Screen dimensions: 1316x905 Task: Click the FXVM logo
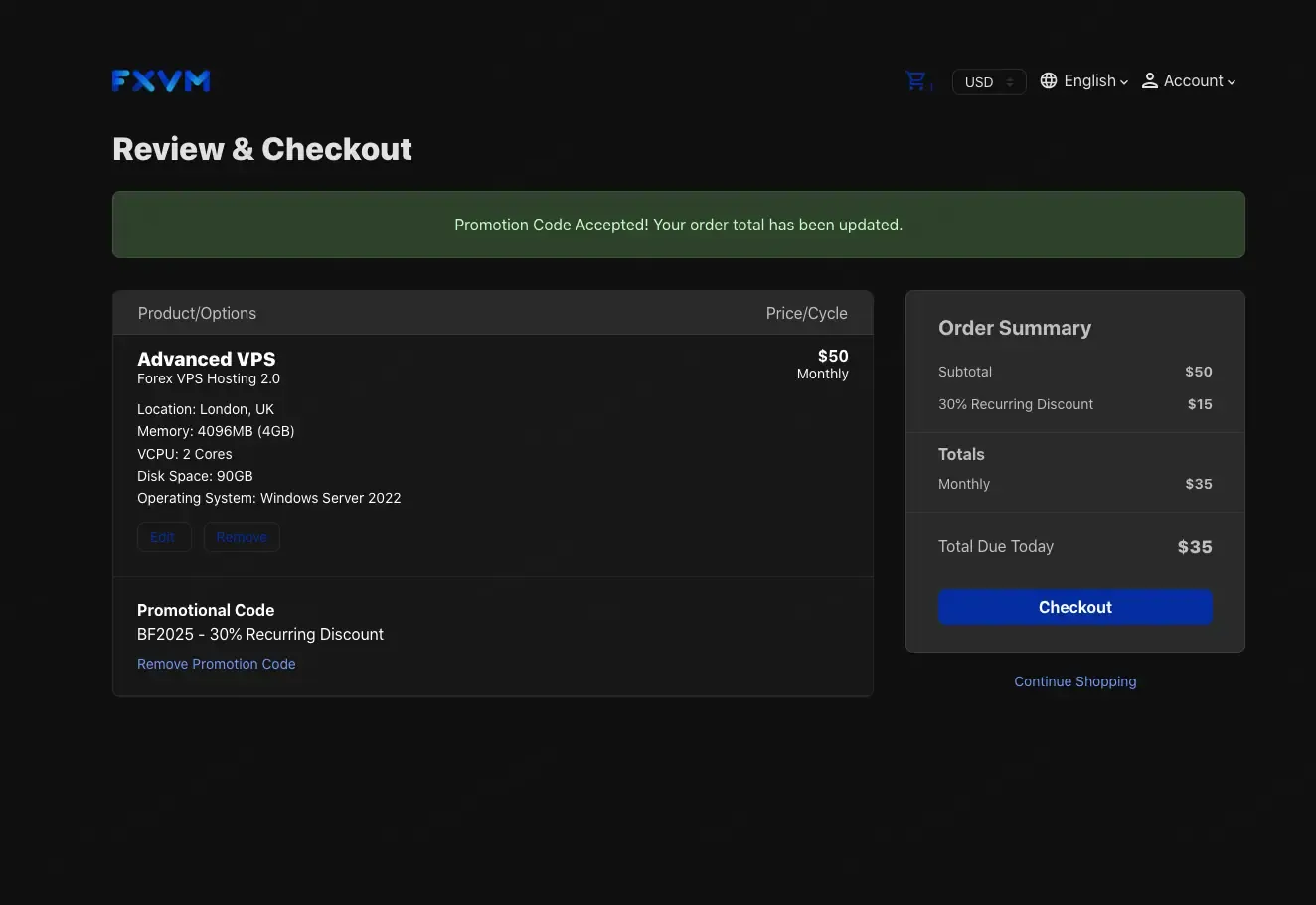(x=161, y=80)
